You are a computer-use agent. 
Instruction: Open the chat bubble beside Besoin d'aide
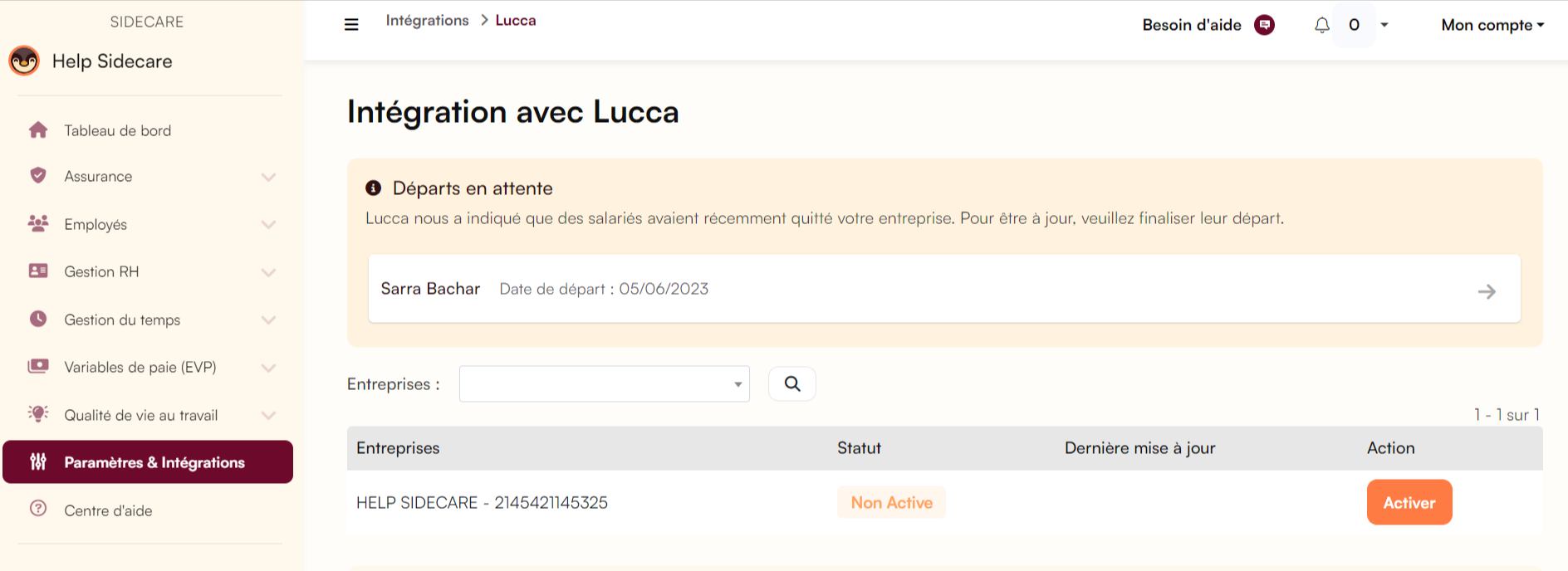click(x=1264, y=25)
